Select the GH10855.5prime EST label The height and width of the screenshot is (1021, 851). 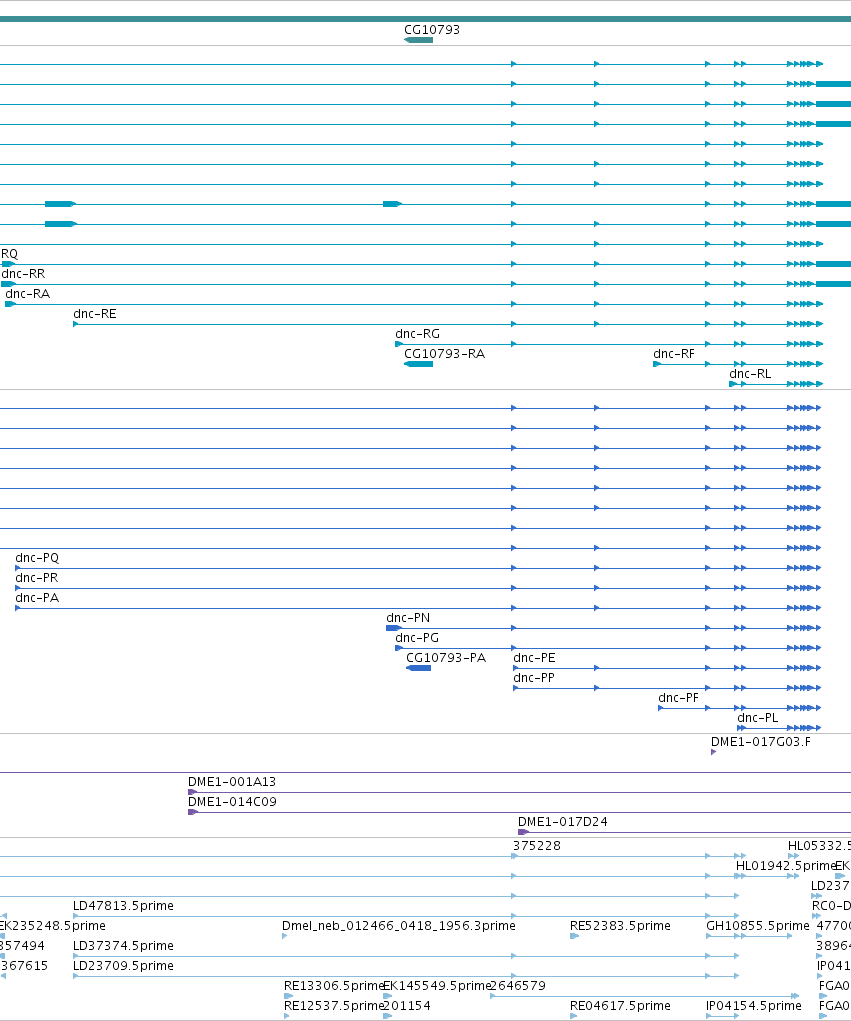pyautogui.click(x=758, y=926)
